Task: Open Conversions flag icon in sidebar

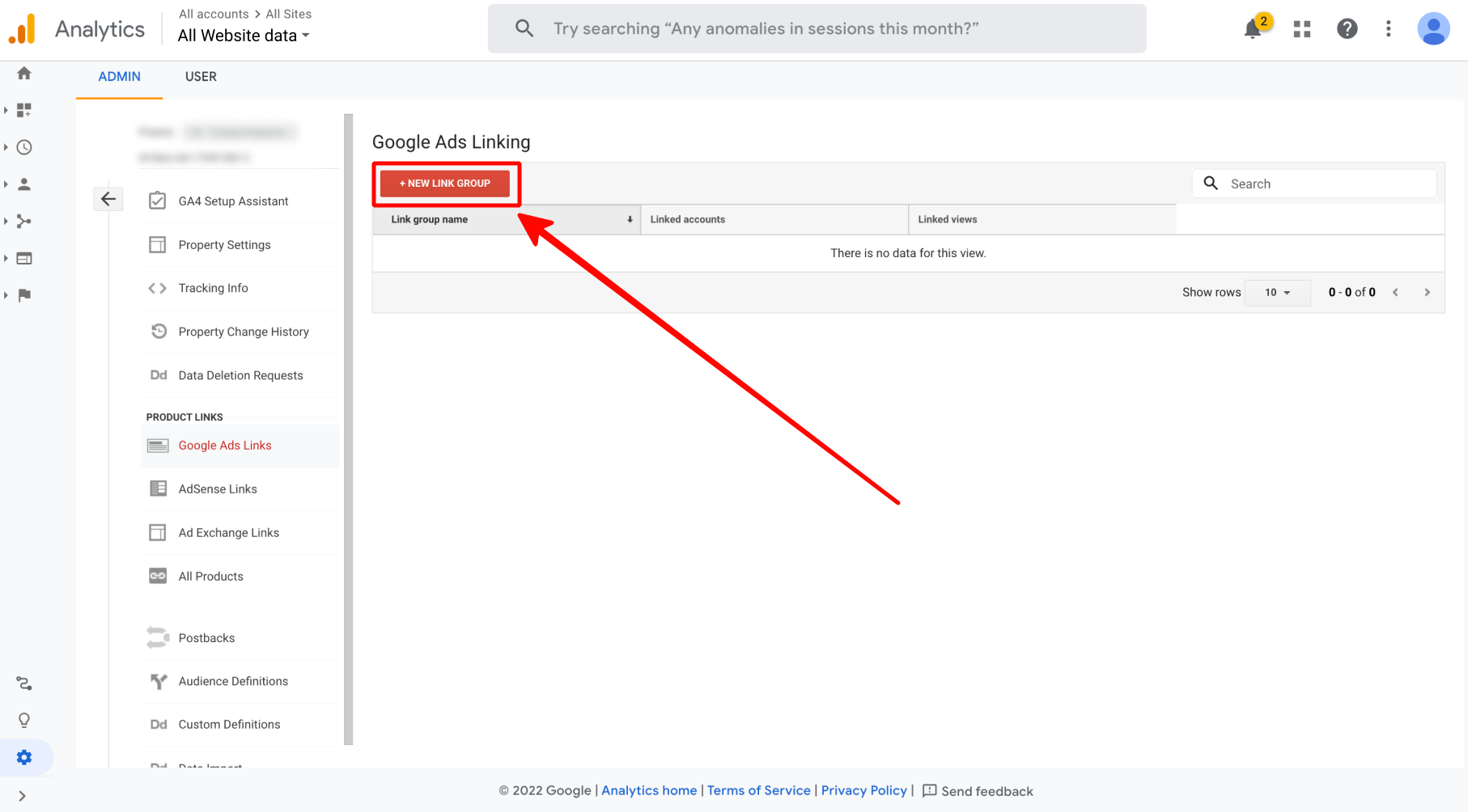Action: 24,295
